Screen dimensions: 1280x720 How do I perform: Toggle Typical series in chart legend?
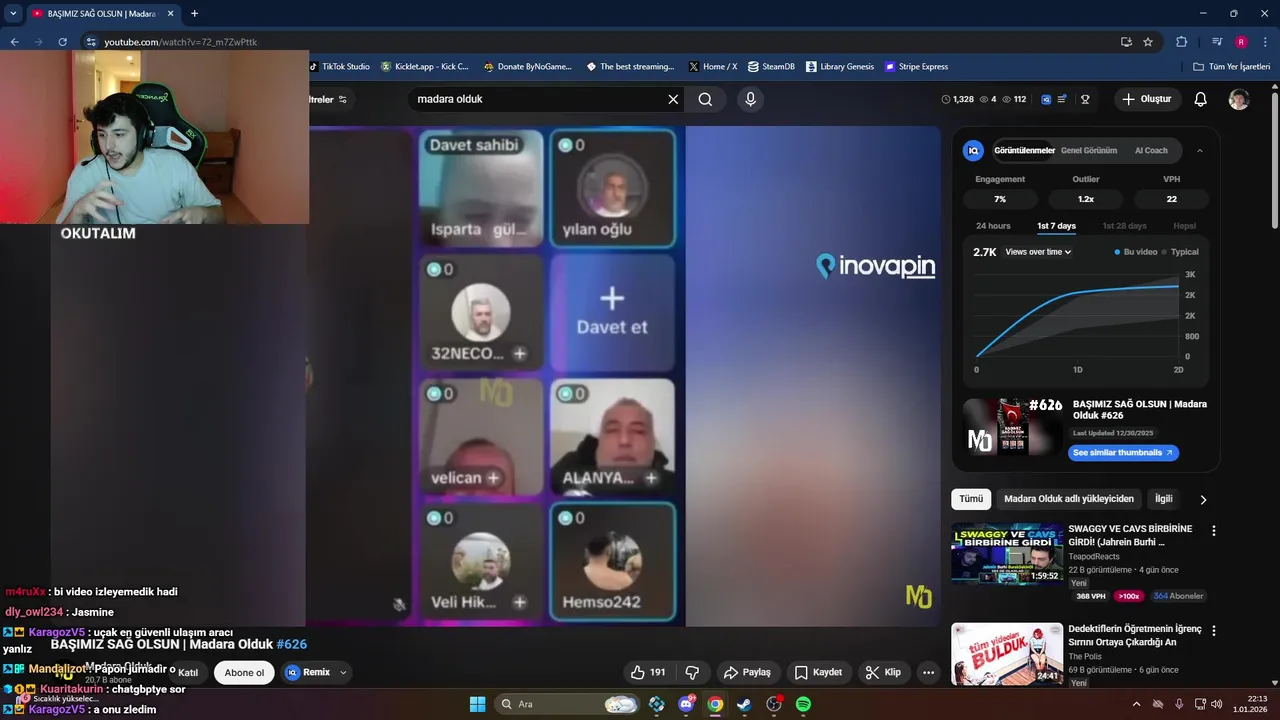point(1180,252)
